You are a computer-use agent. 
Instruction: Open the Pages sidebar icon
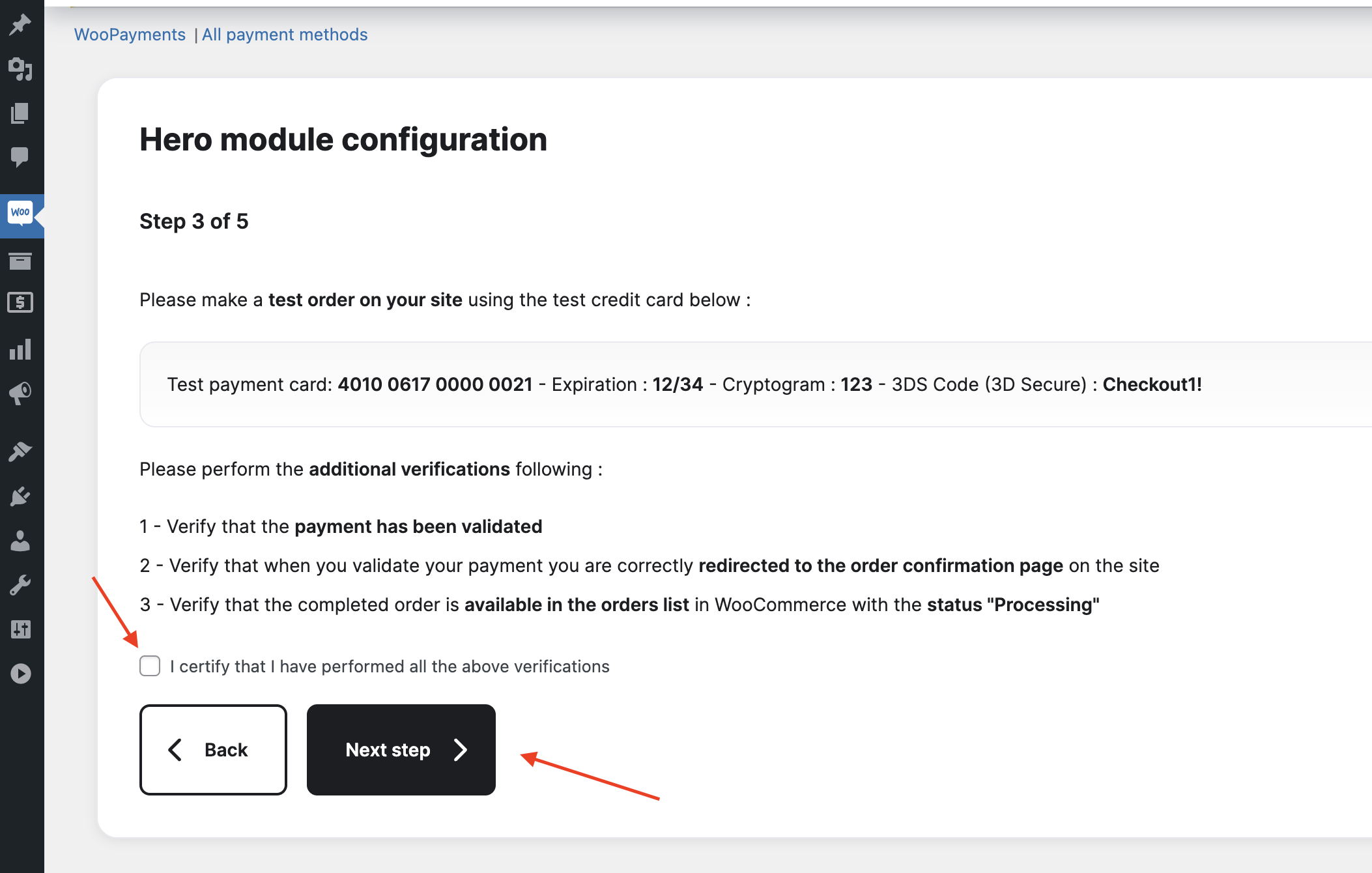pos(21,113)
